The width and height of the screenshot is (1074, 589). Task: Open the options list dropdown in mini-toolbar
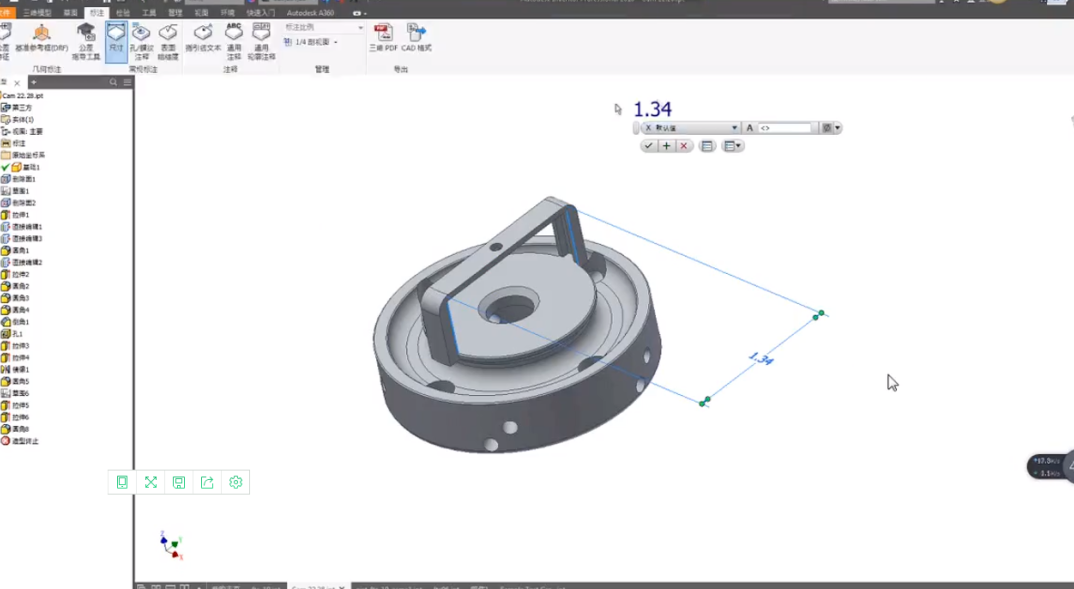click(x=732, y=146)
